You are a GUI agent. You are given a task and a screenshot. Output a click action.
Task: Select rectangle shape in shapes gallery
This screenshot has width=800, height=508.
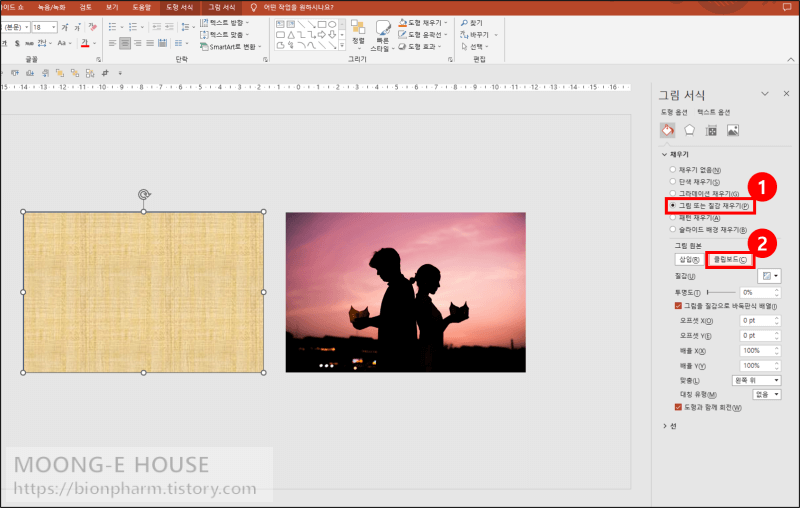tap(322, 24)
